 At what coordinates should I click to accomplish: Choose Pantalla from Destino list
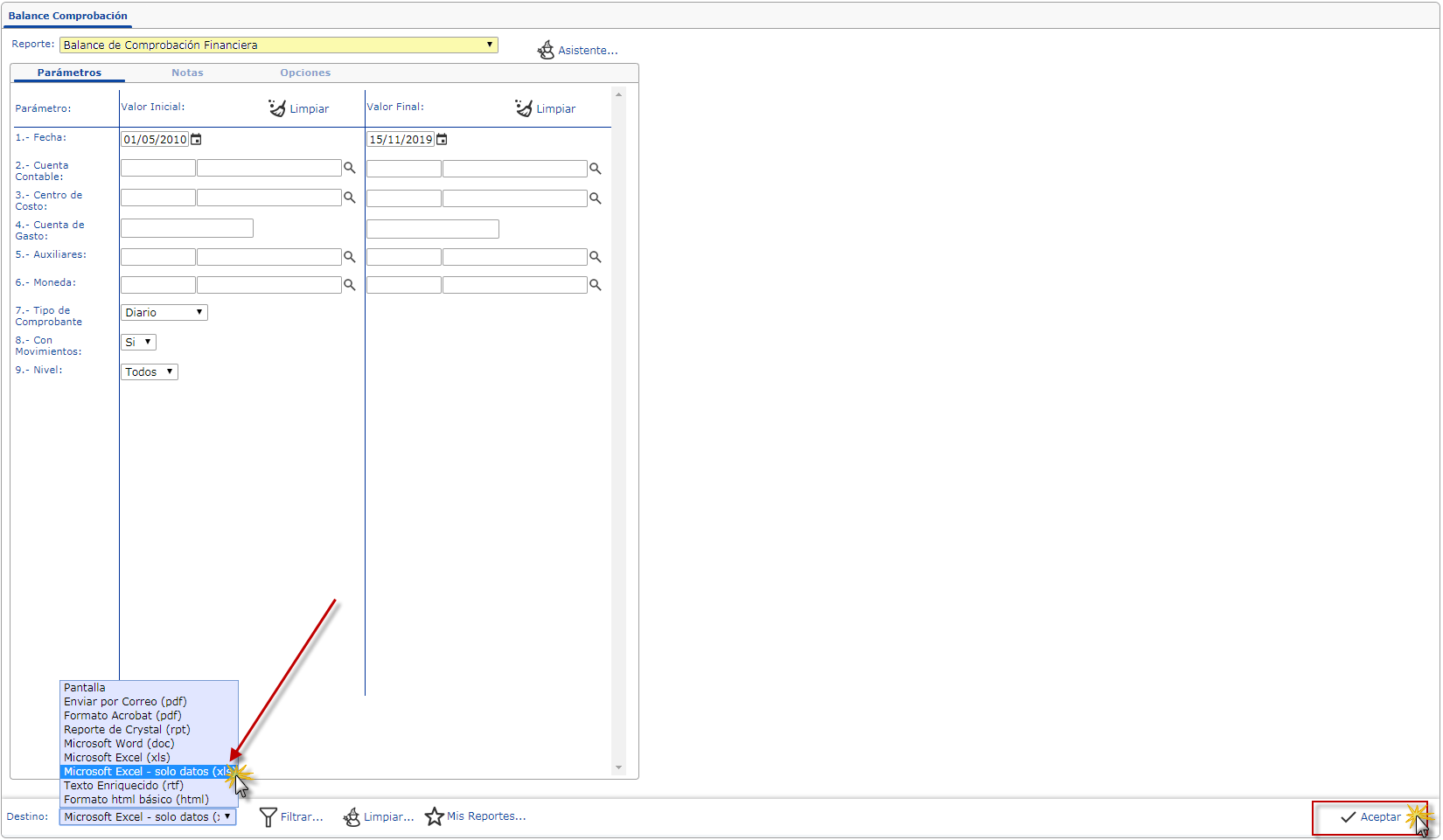pos(149,688)
